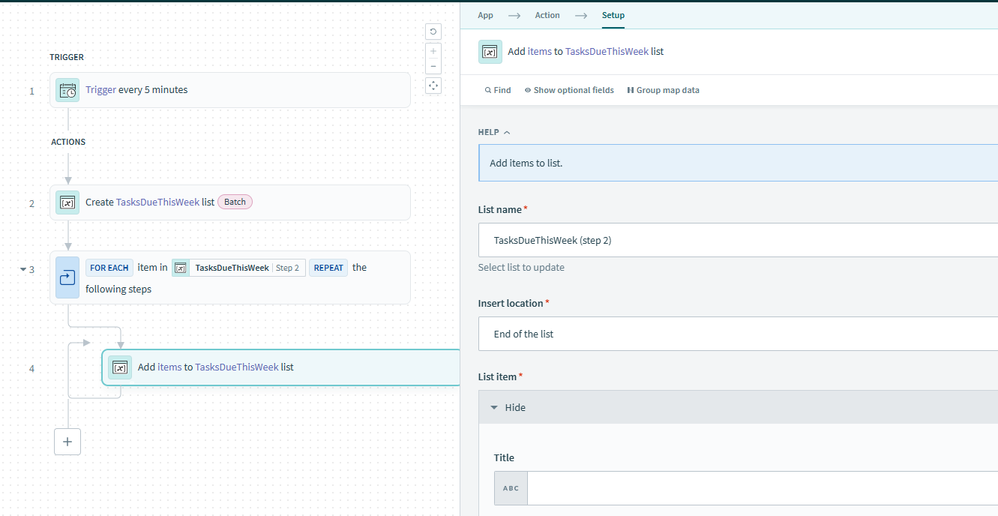Switch to the Action tab
The height and width of the screenshot is (516, 998).
pyautogui.click(x=547, y=15)
